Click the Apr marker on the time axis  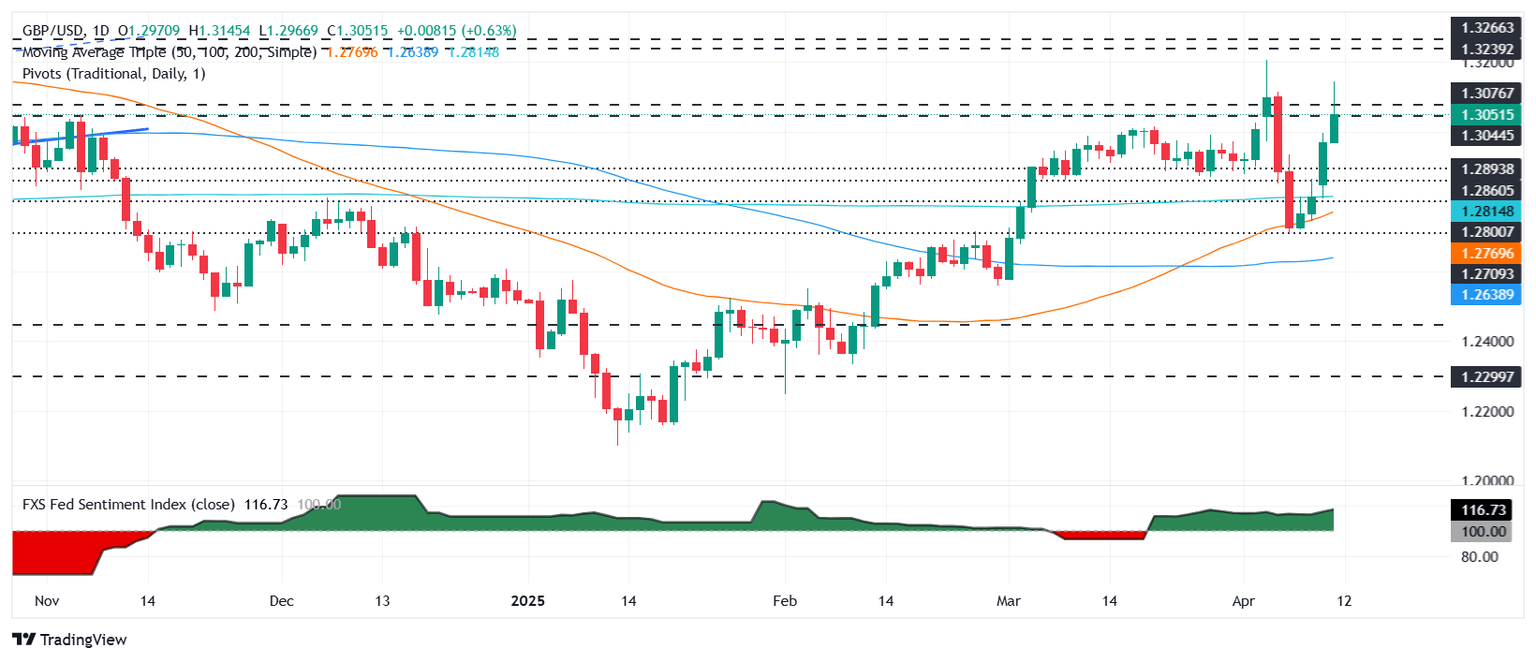(1244, 602)
